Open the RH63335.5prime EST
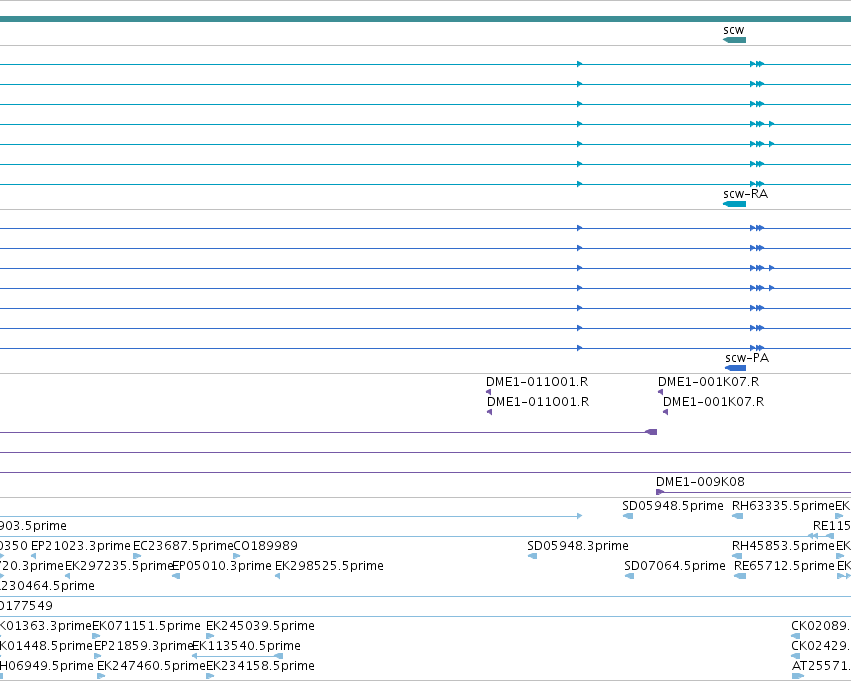The image size is (851, 681). [783, 506]
